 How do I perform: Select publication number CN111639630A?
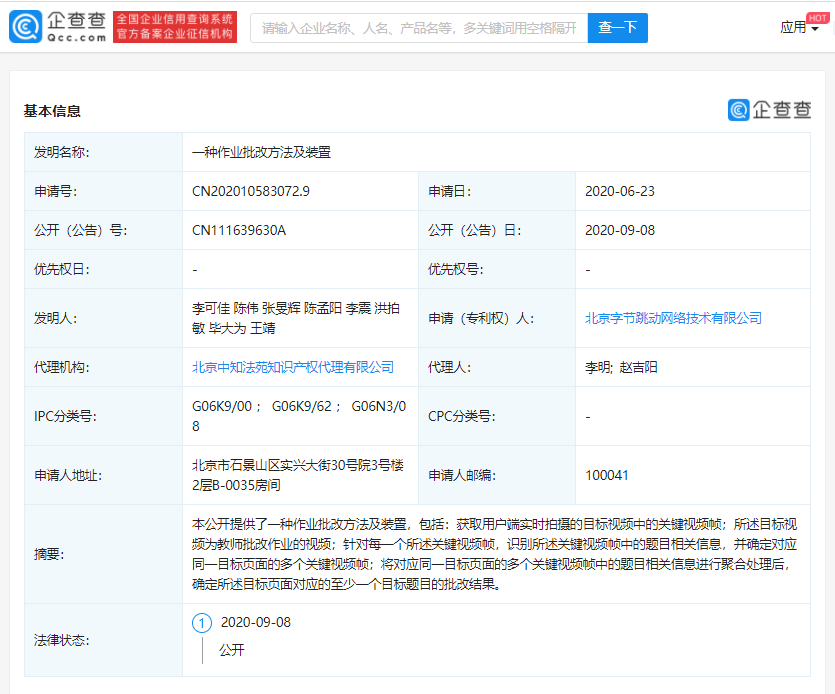pos(239,230)
